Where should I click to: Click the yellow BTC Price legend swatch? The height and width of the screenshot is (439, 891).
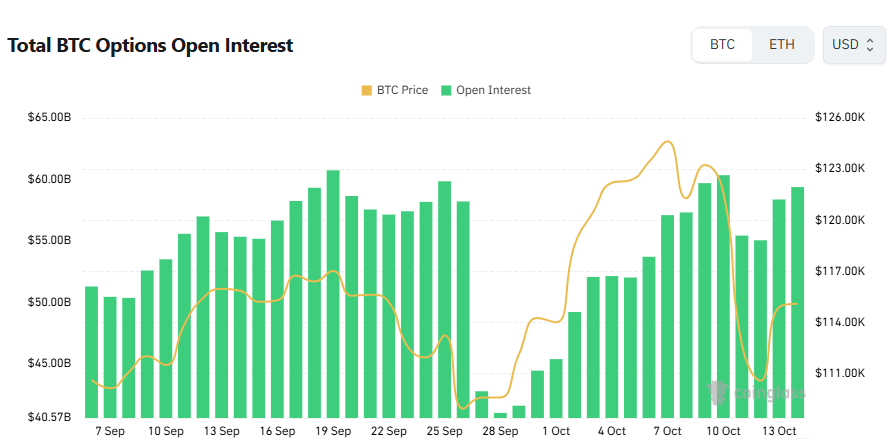coord(367,90)
